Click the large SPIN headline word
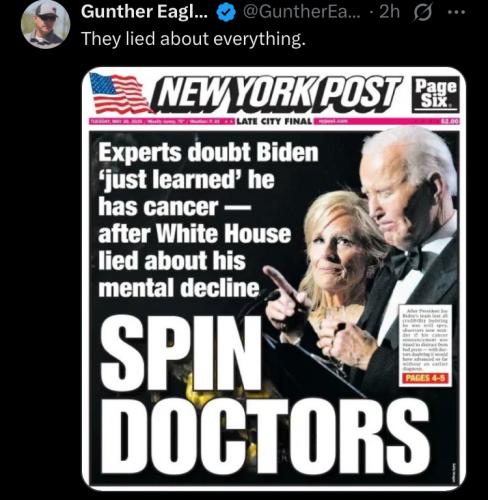 [x=182, y=353]
